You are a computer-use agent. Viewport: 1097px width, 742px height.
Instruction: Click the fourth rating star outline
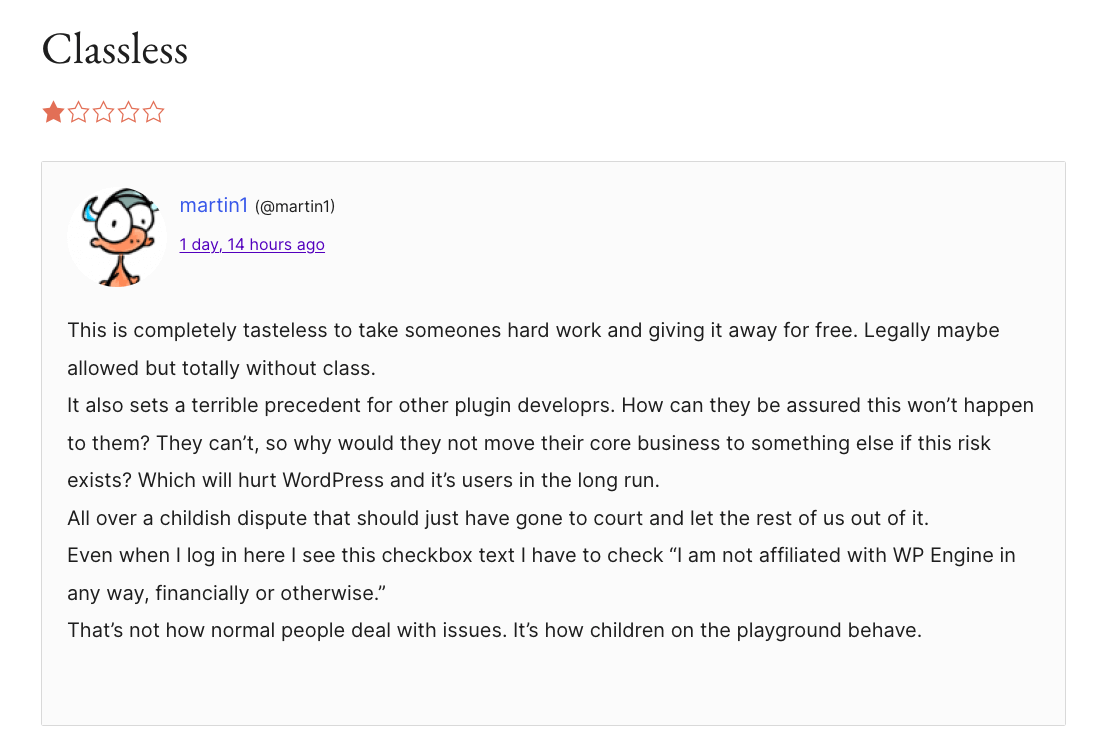click(x=129, y=113)
